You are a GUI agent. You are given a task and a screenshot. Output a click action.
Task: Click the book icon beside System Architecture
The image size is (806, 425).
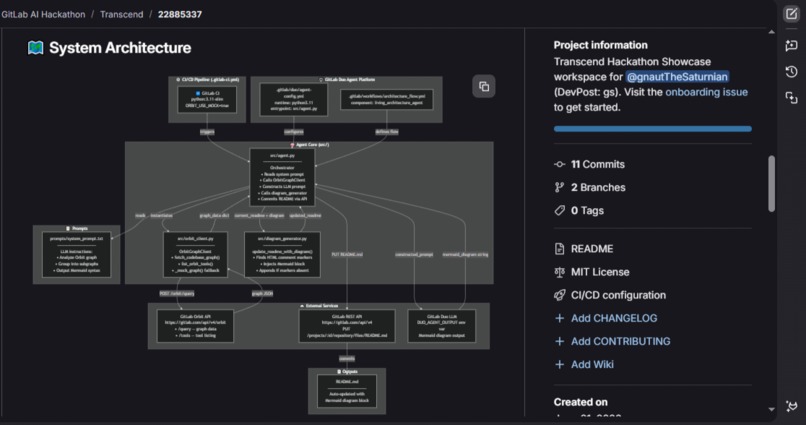pos(35,48)
